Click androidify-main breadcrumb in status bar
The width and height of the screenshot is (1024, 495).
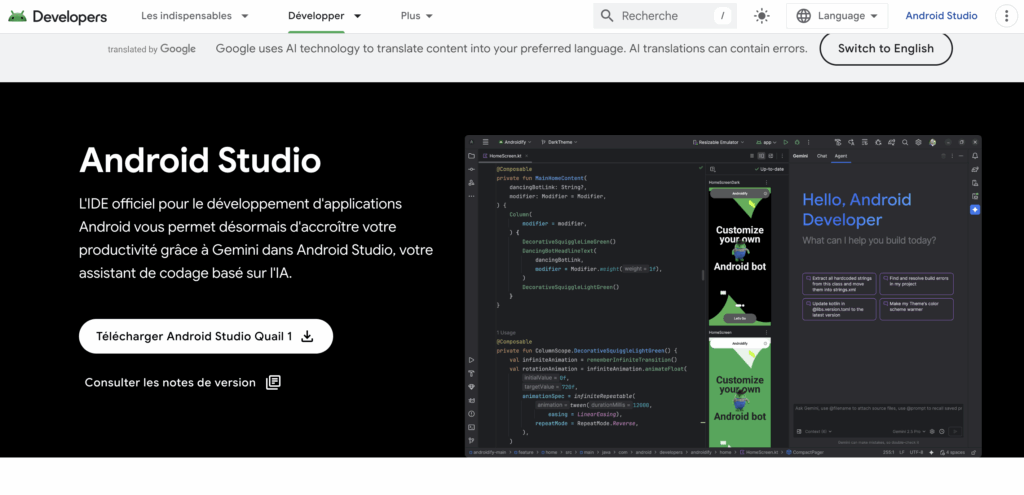coord(489,452)
